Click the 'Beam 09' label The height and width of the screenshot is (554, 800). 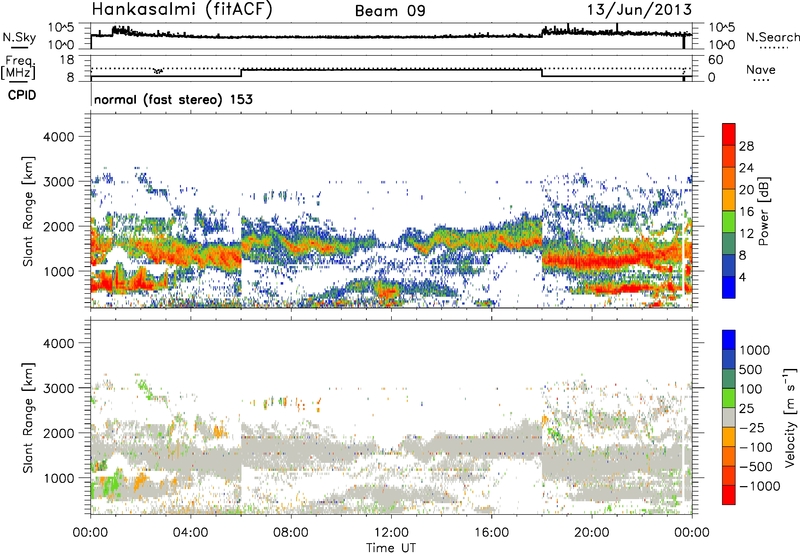390,11
